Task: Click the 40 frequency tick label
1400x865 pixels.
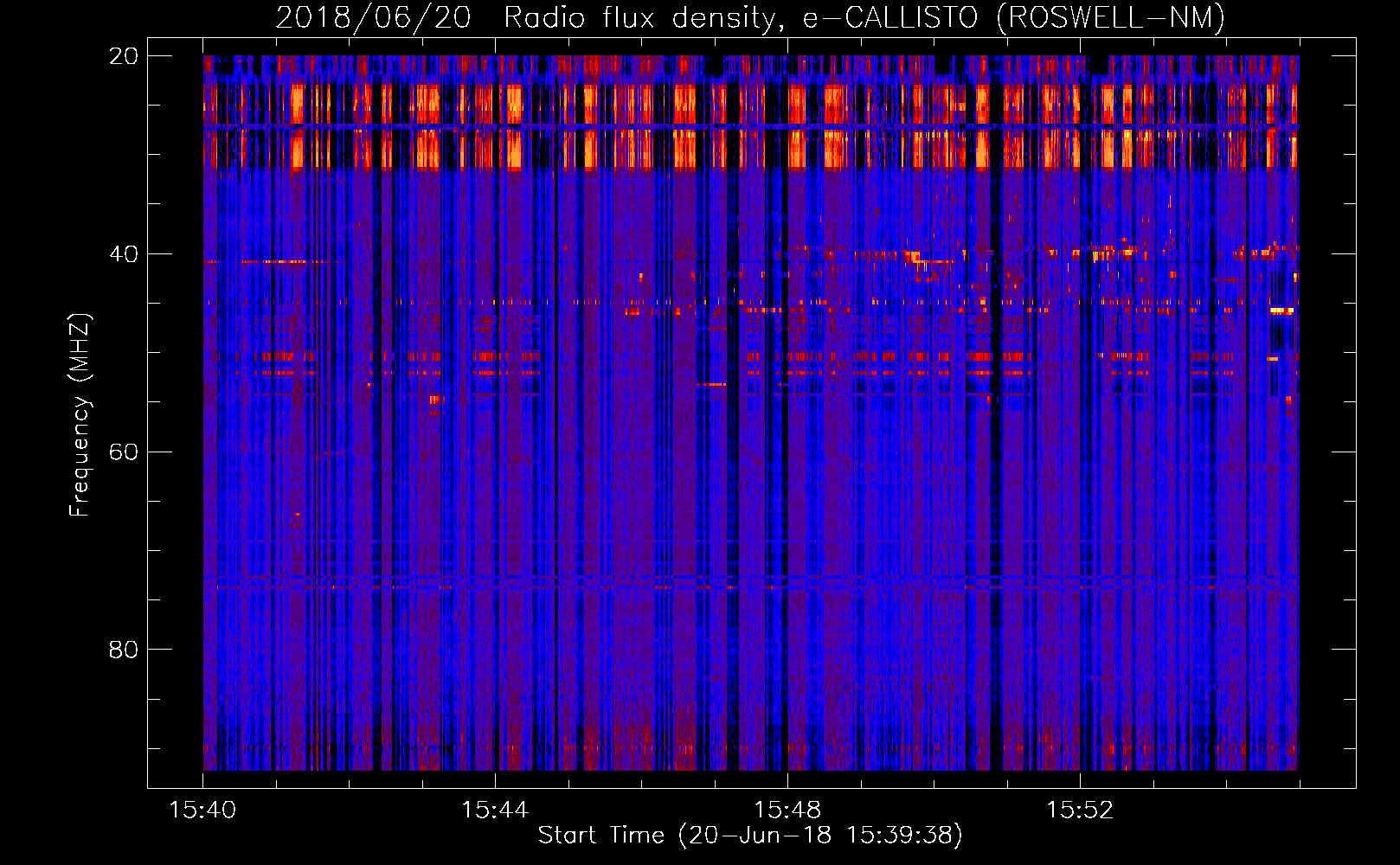Action: pyautogui.click(x=124, y=254)
